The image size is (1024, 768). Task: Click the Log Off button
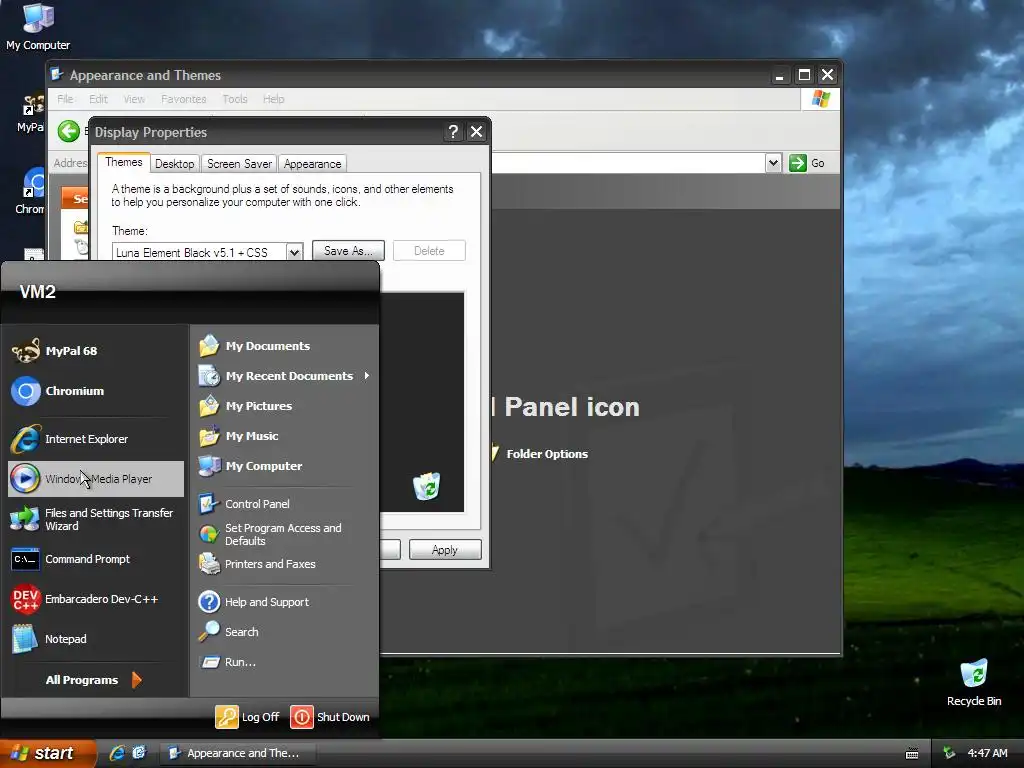(x=248, y=716)
